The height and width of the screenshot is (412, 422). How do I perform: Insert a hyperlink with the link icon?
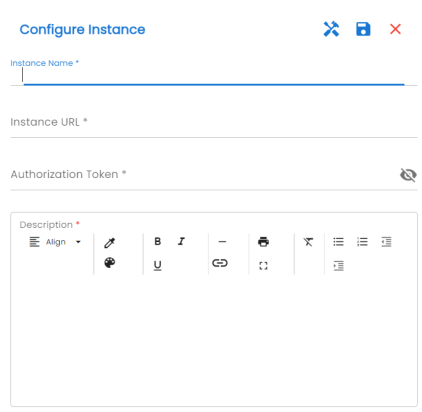point(220,263)
